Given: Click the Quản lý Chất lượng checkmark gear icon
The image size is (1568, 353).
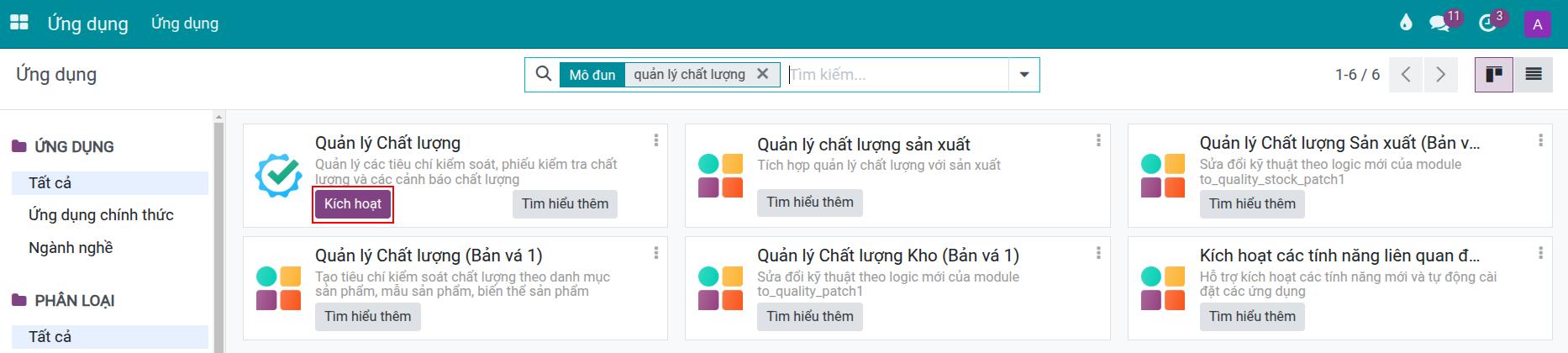Looking at the screenshot, I should [x=278, y=176].
